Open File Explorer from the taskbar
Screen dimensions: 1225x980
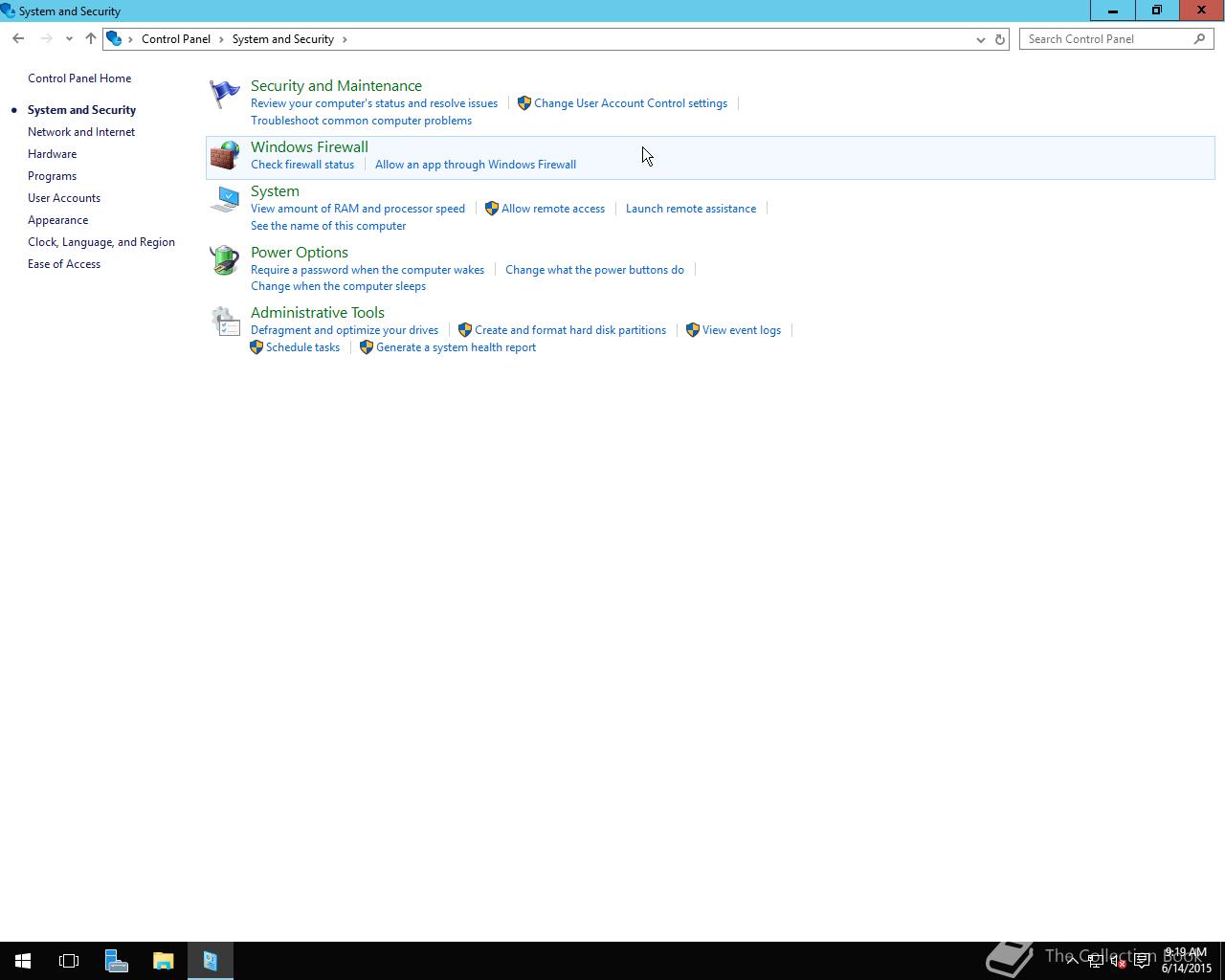[163, 961]
